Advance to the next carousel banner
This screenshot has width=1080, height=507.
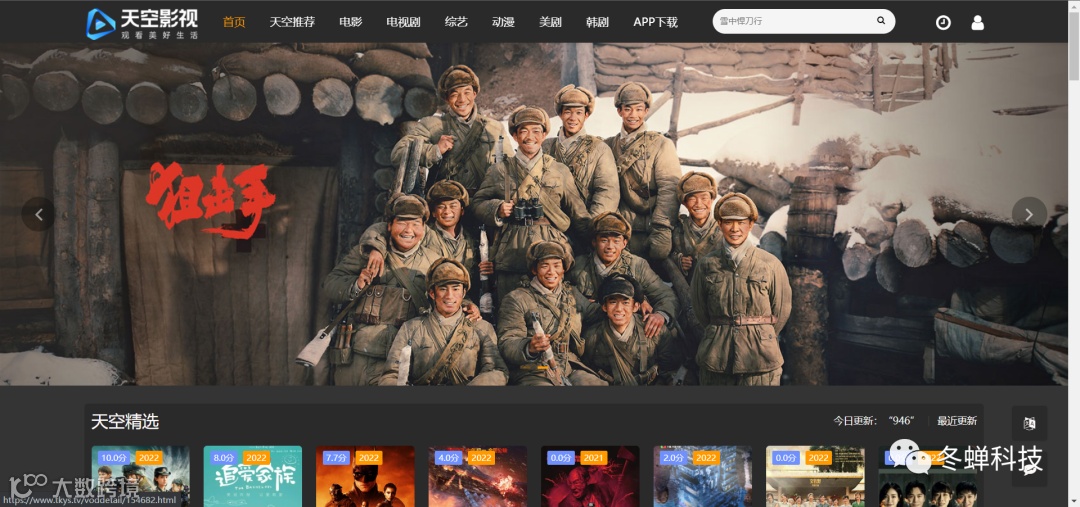click(x=1029, y=214)
